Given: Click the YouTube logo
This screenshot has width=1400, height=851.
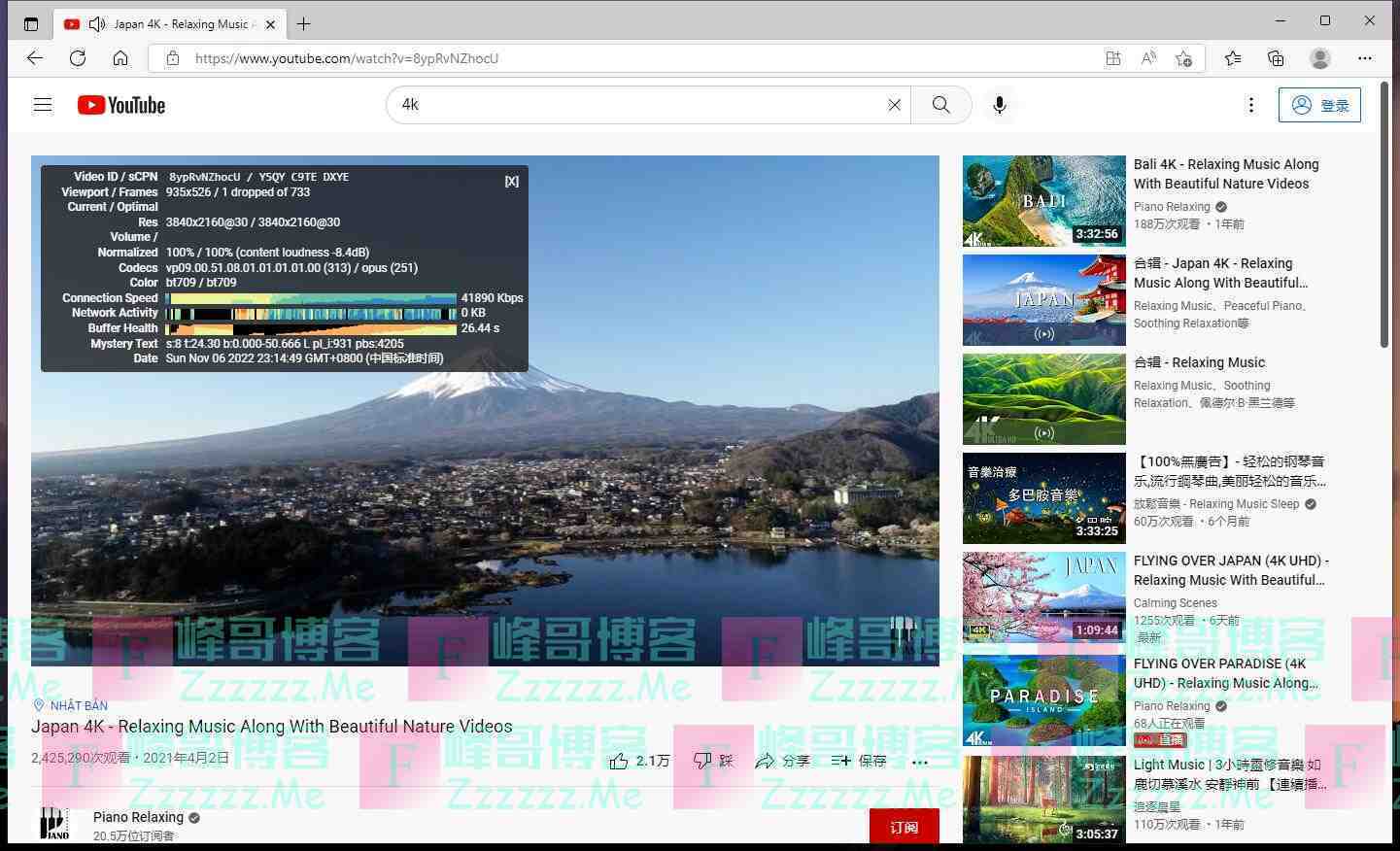Looking at the screenshot, I should [121, 105].
